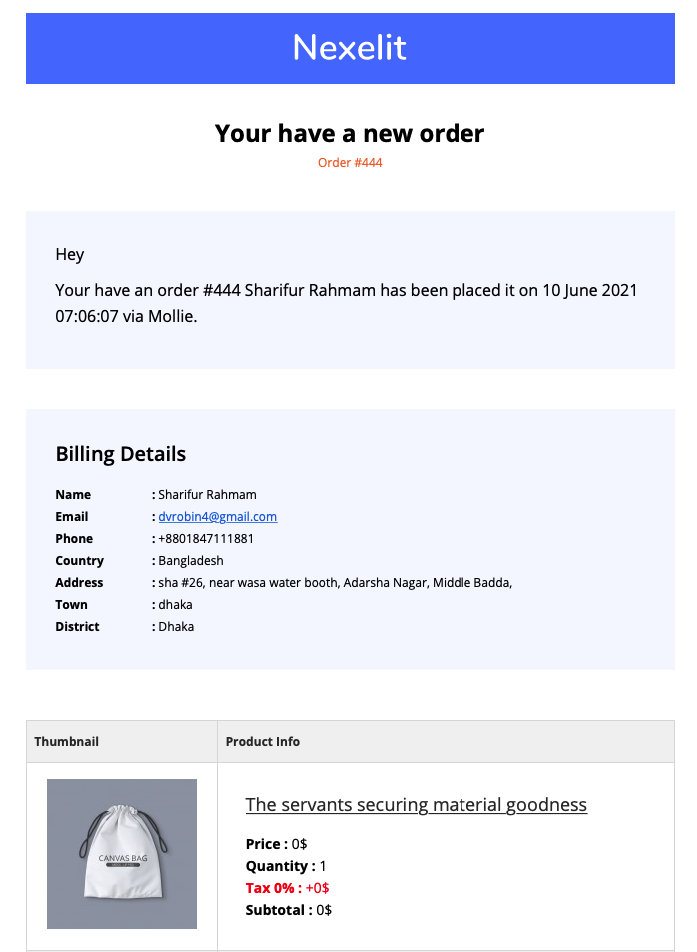
Task: Click the Subtotal 0$ line
Action: click(288, 910)
